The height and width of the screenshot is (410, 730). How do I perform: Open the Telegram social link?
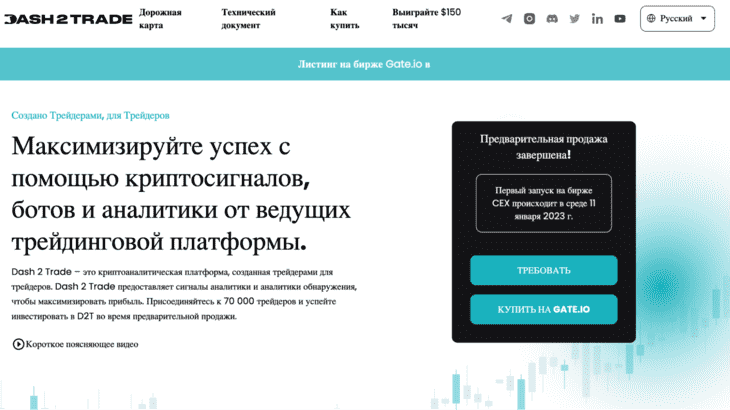point(507,19)
